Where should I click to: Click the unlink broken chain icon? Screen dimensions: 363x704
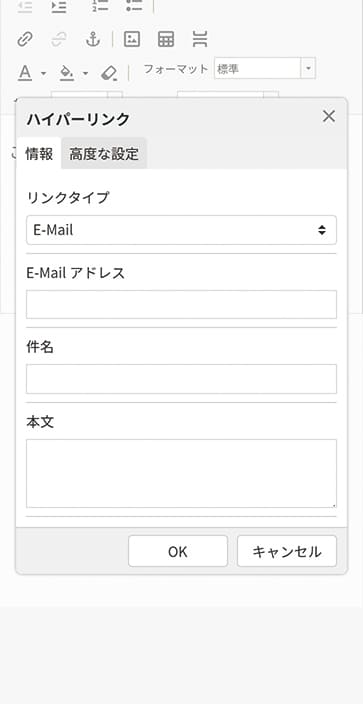(59, 40)
